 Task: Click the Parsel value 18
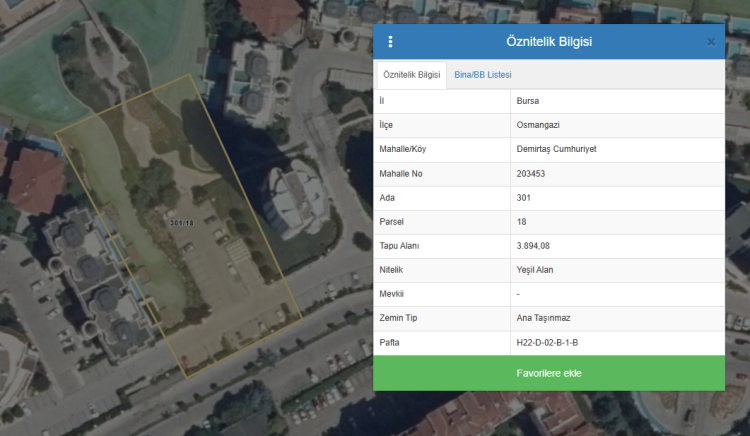point(522,221)
